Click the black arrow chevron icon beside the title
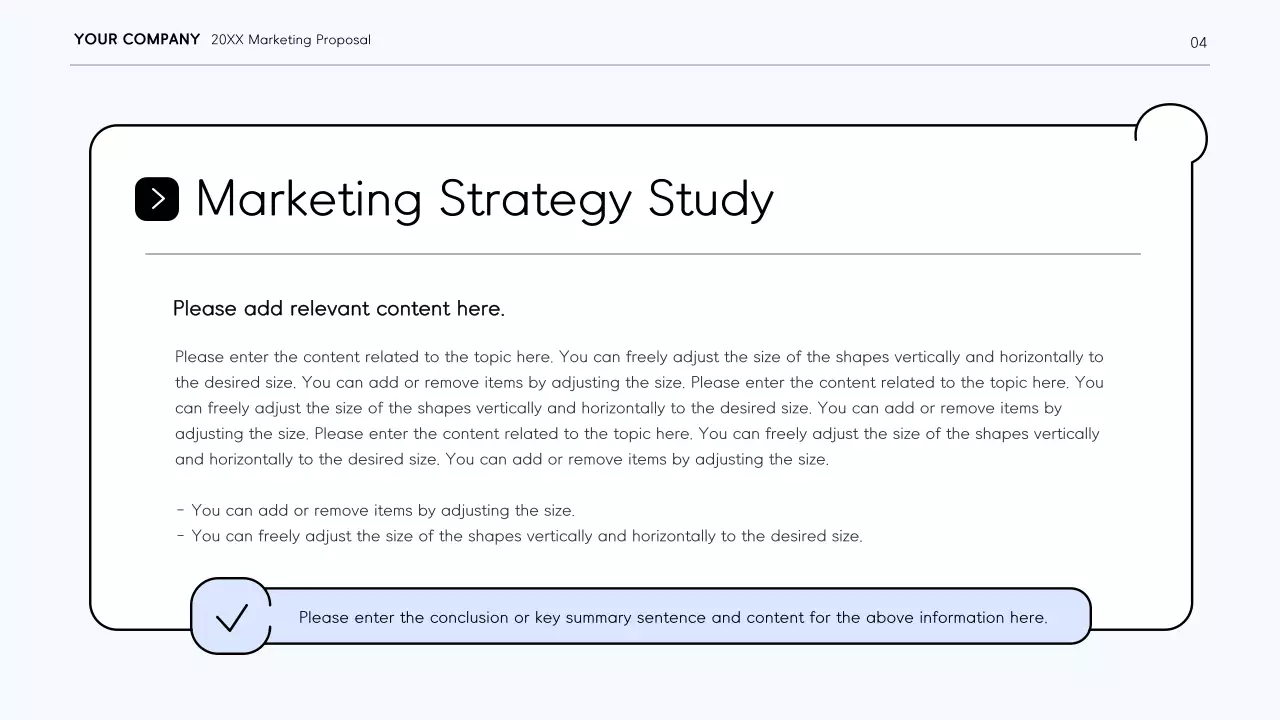The width and height of the screenshot is (1280, 720). tap(157, 198)
